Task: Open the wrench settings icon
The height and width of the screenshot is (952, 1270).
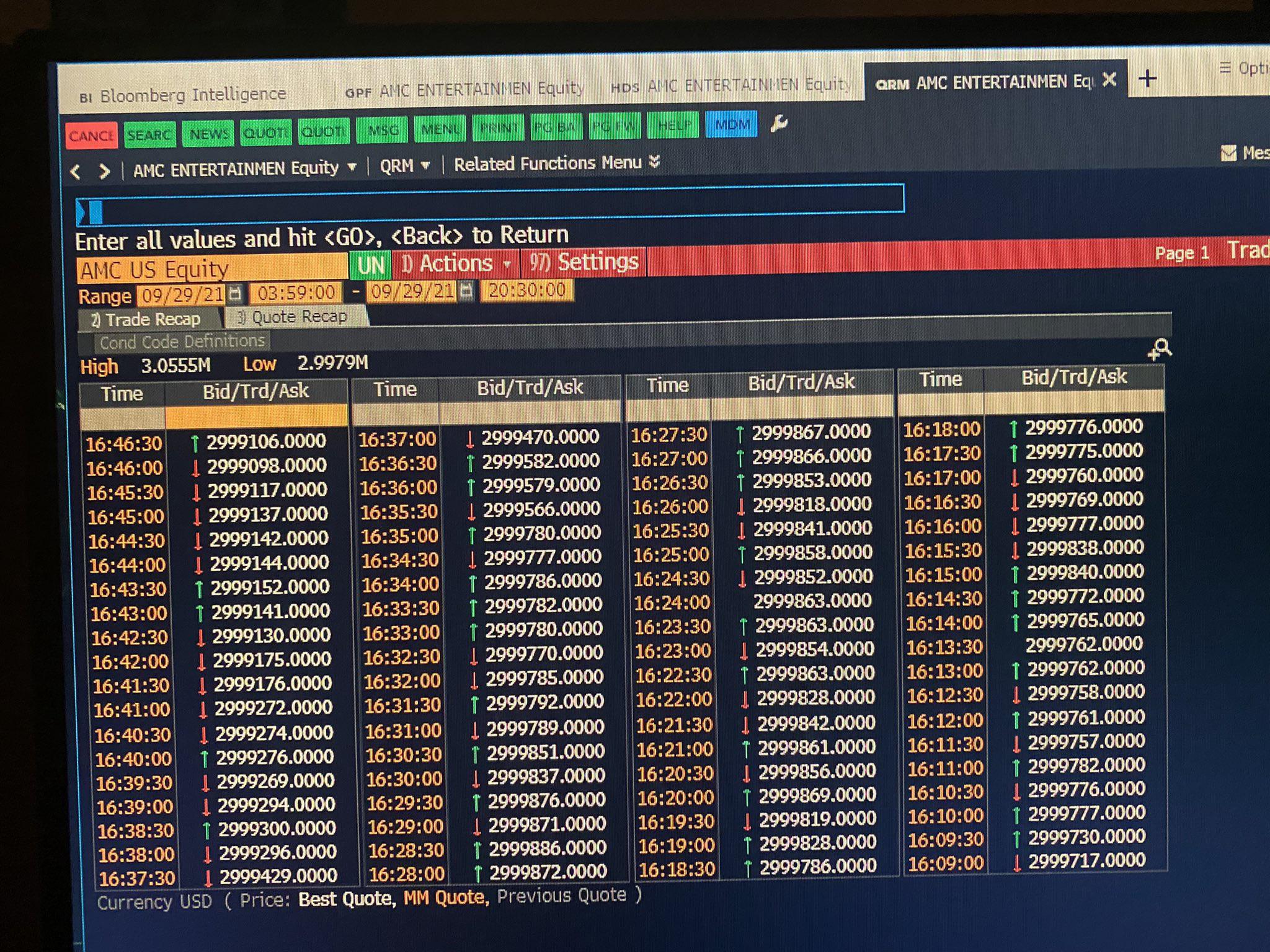Action: coord(779,124)
